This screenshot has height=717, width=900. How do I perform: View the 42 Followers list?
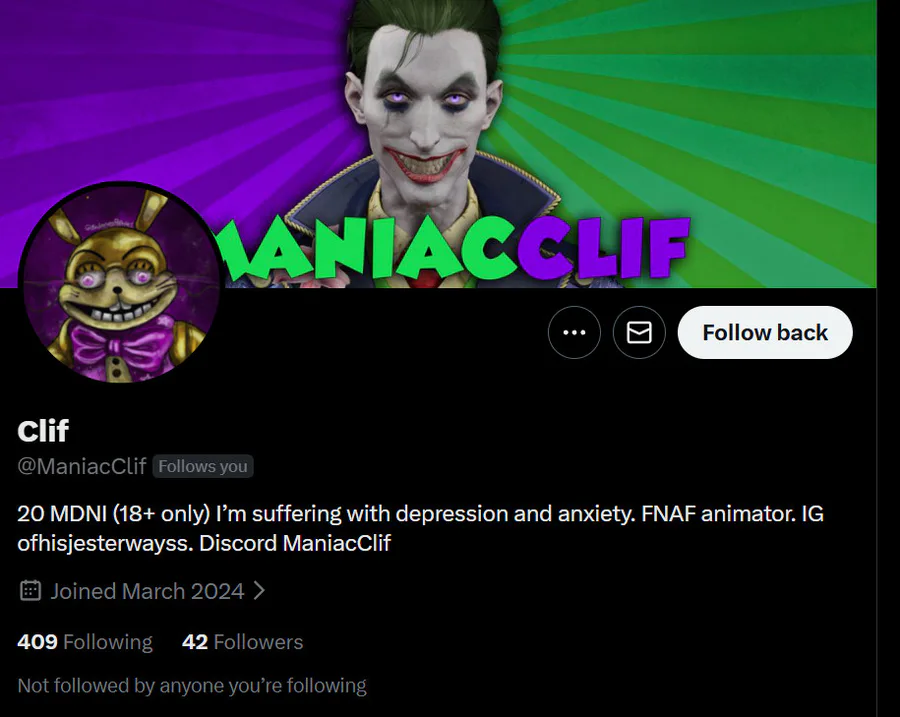[x=242, y=642]
